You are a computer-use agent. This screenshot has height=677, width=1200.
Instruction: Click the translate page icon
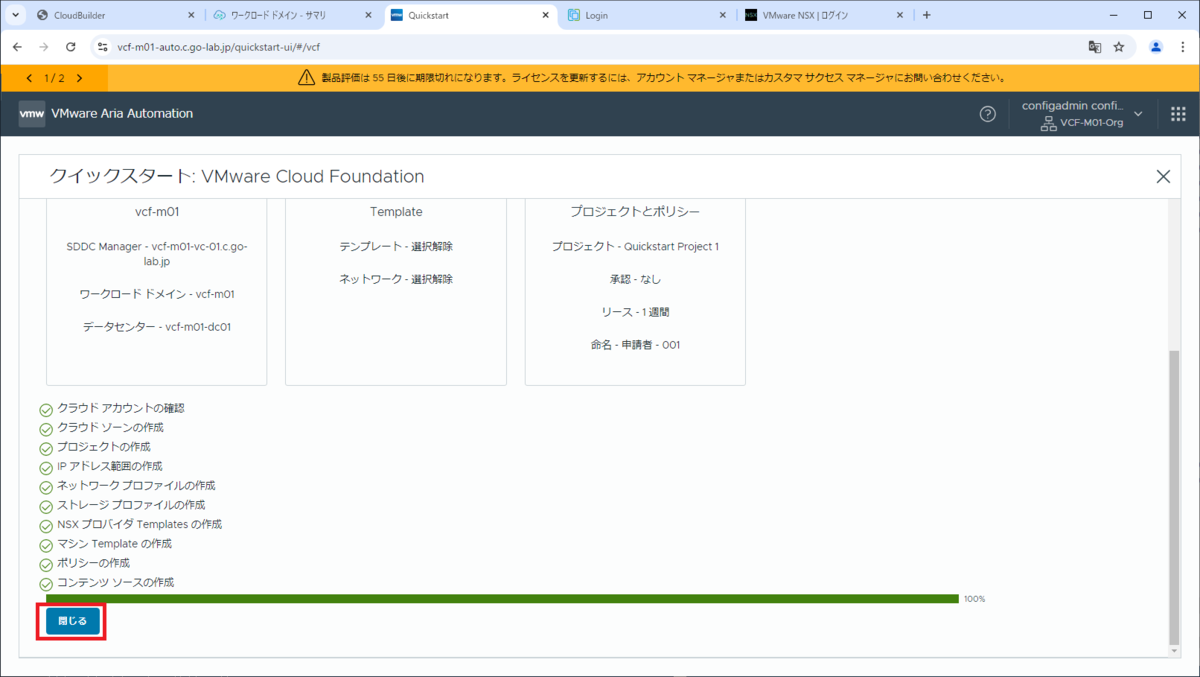click(1095, 47)
